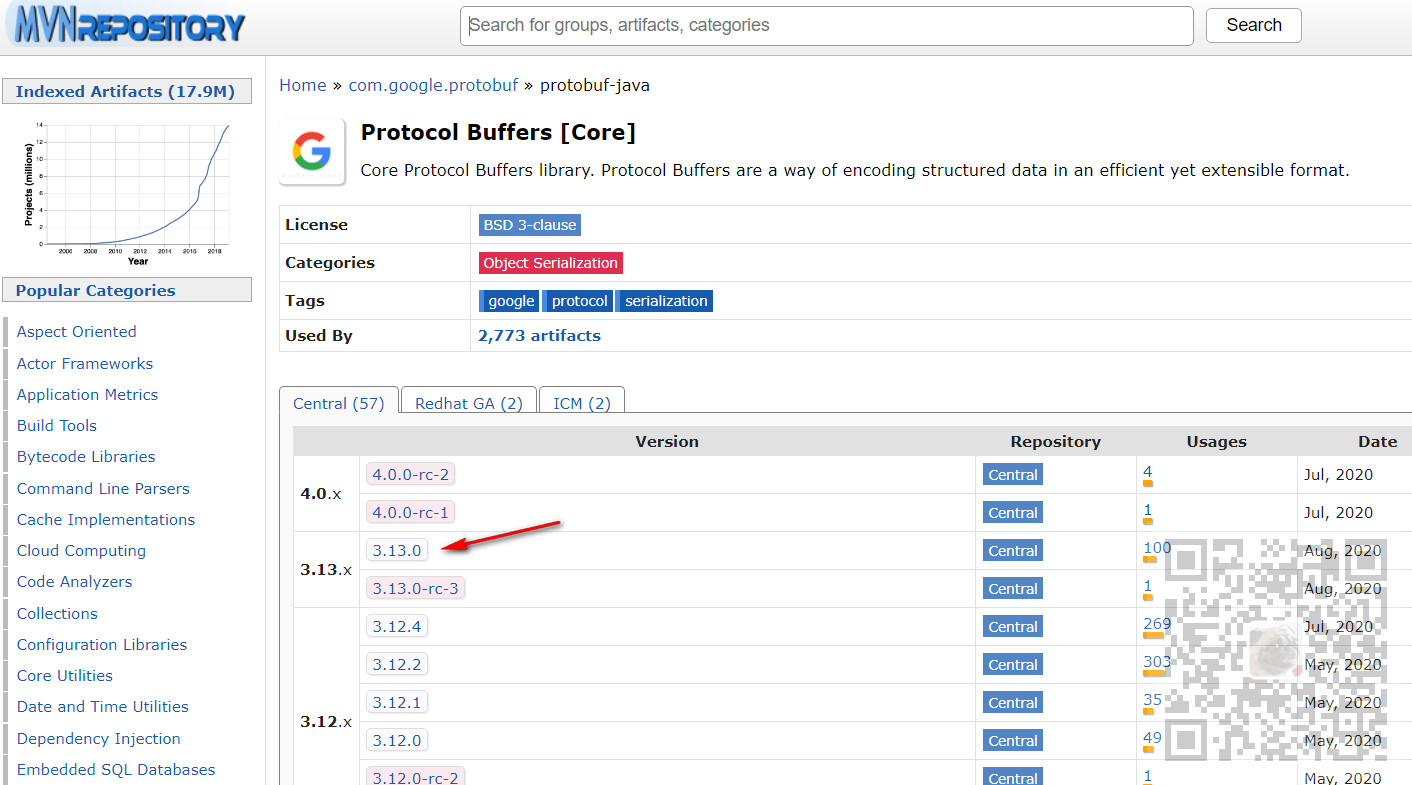Click Central badge in the 3.12.4 row

coord(1012,627)
